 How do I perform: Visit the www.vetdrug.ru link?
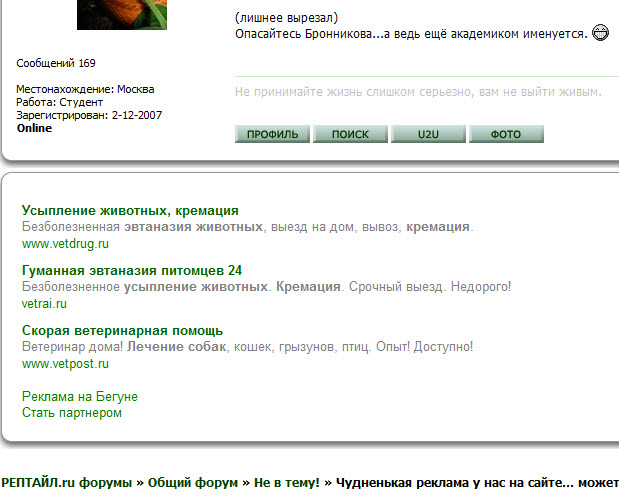[65, 244]
